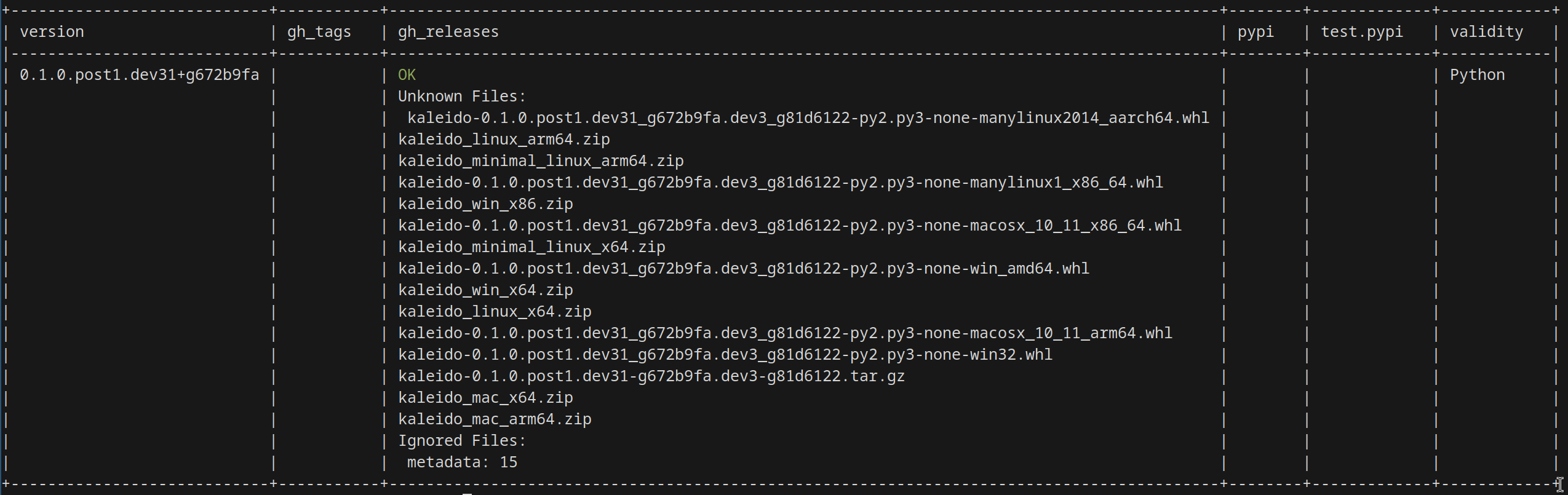Click the "Python" validity value
The image size is (1568, 495).
(x=1477, y=75)
